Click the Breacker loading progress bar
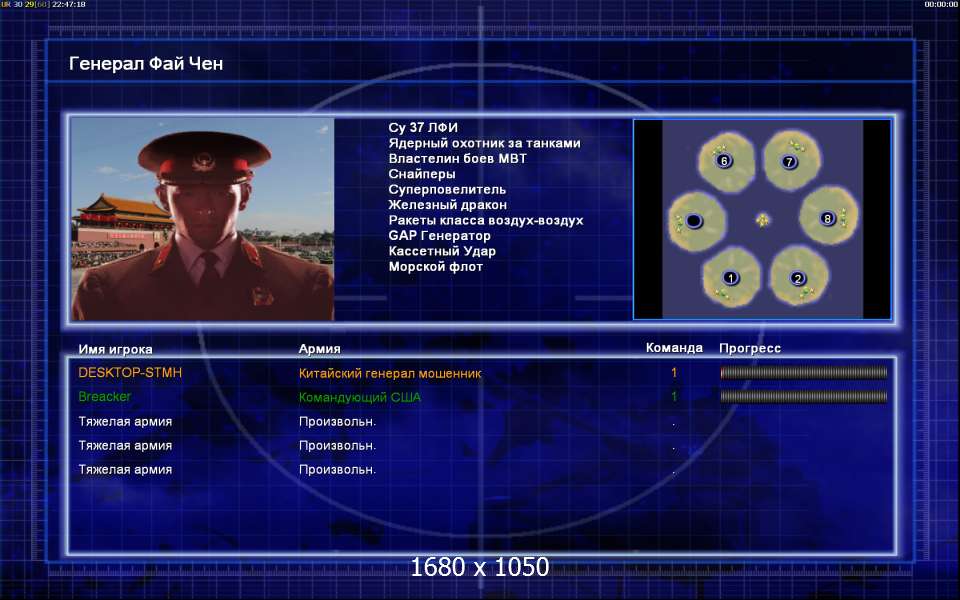This screenshot has height=600, width=960. 804,397
